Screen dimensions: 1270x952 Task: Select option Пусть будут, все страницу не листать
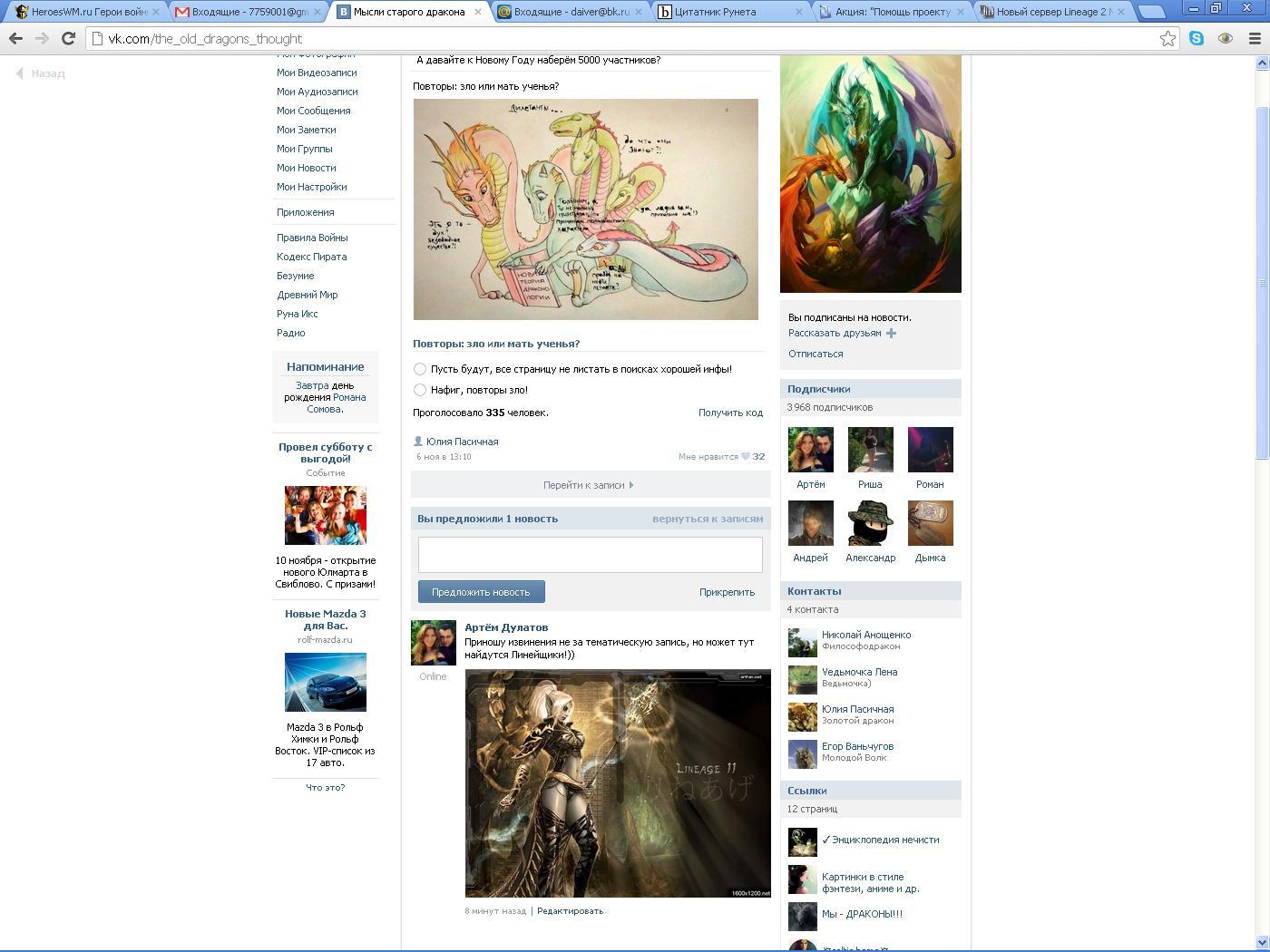(x=420, y=369)
